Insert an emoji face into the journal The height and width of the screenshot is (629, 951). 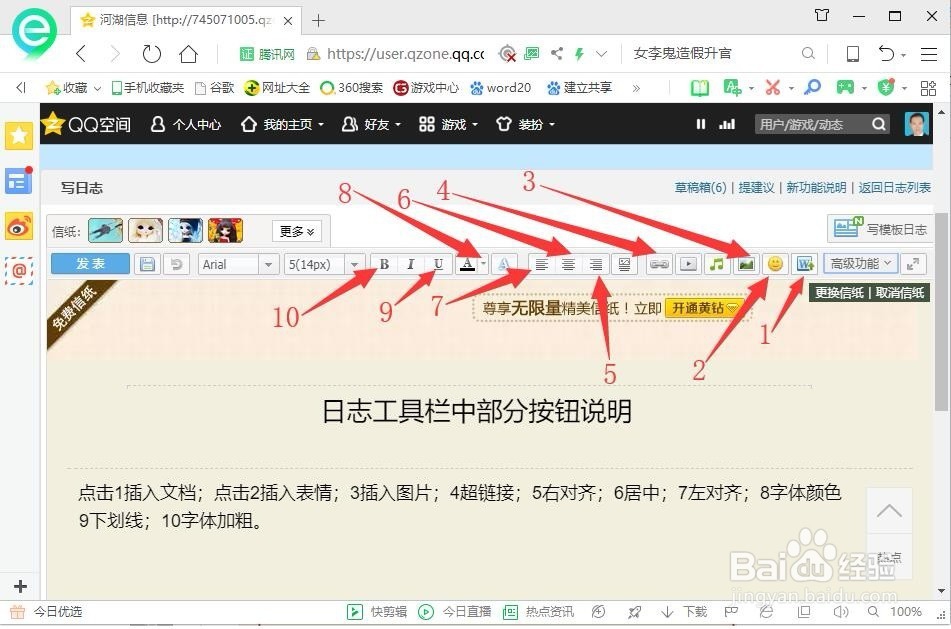click(x=775, y=264)
